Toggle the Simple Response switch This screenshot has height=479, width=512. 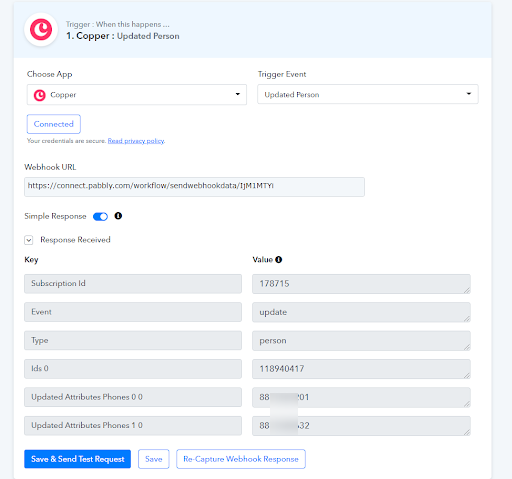coord(100,217)
